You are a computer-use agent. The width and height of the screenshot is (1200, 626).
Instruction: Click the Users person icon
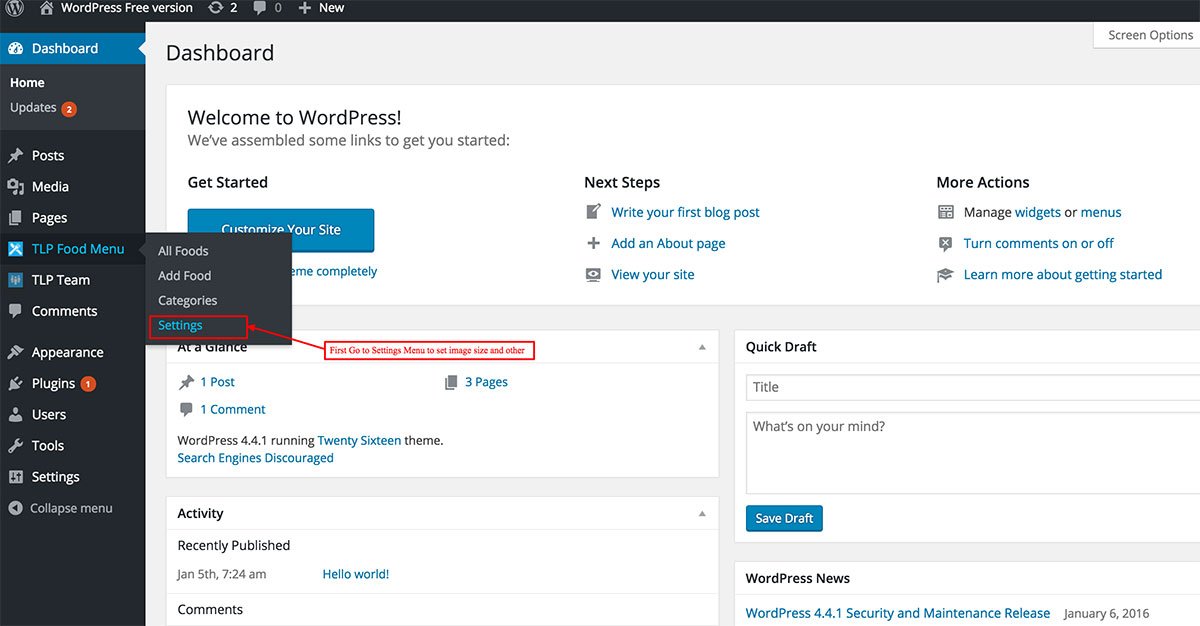pos(15,414)
